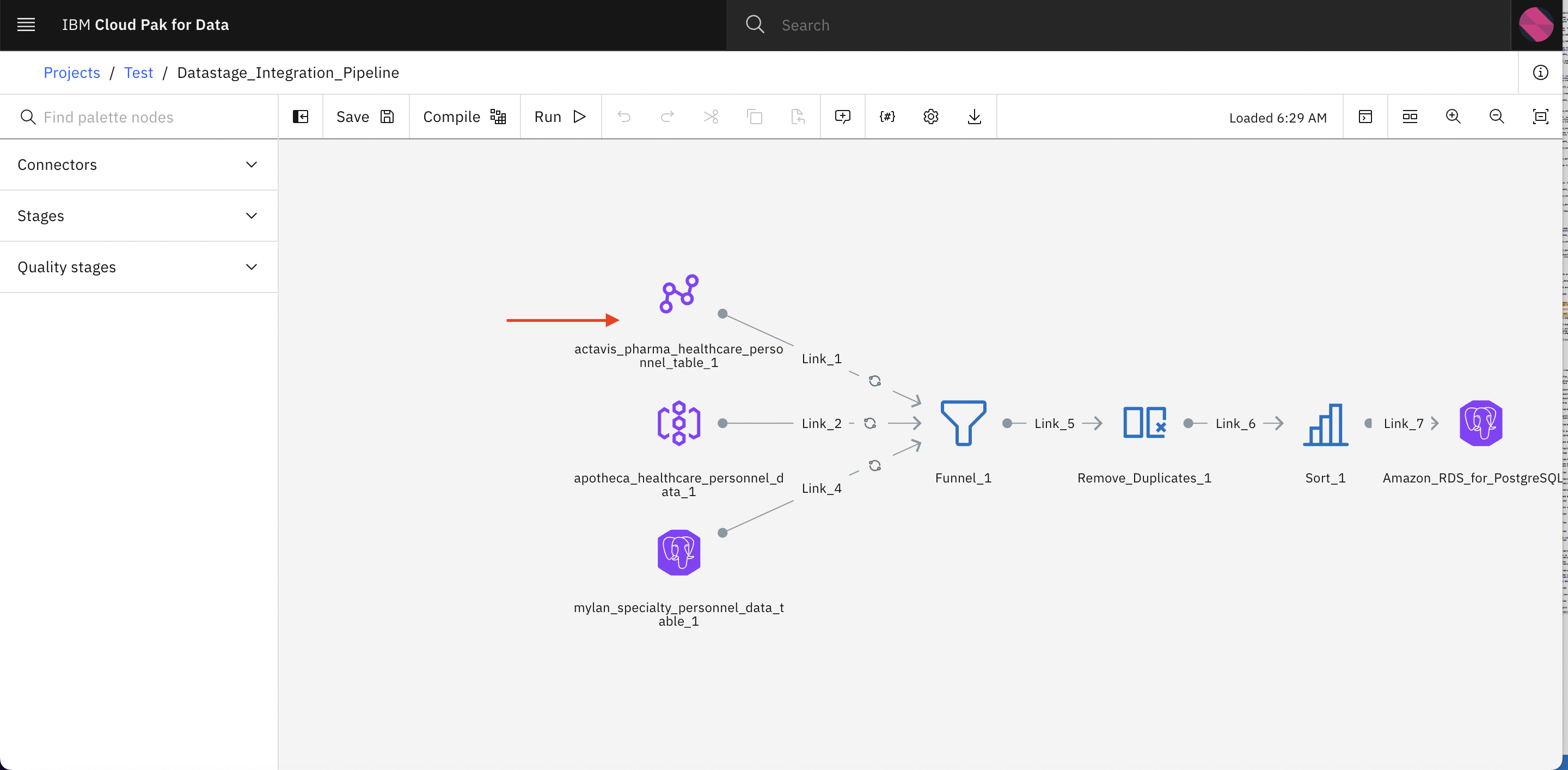Click the Sort_1 node label

[1325, 478]
